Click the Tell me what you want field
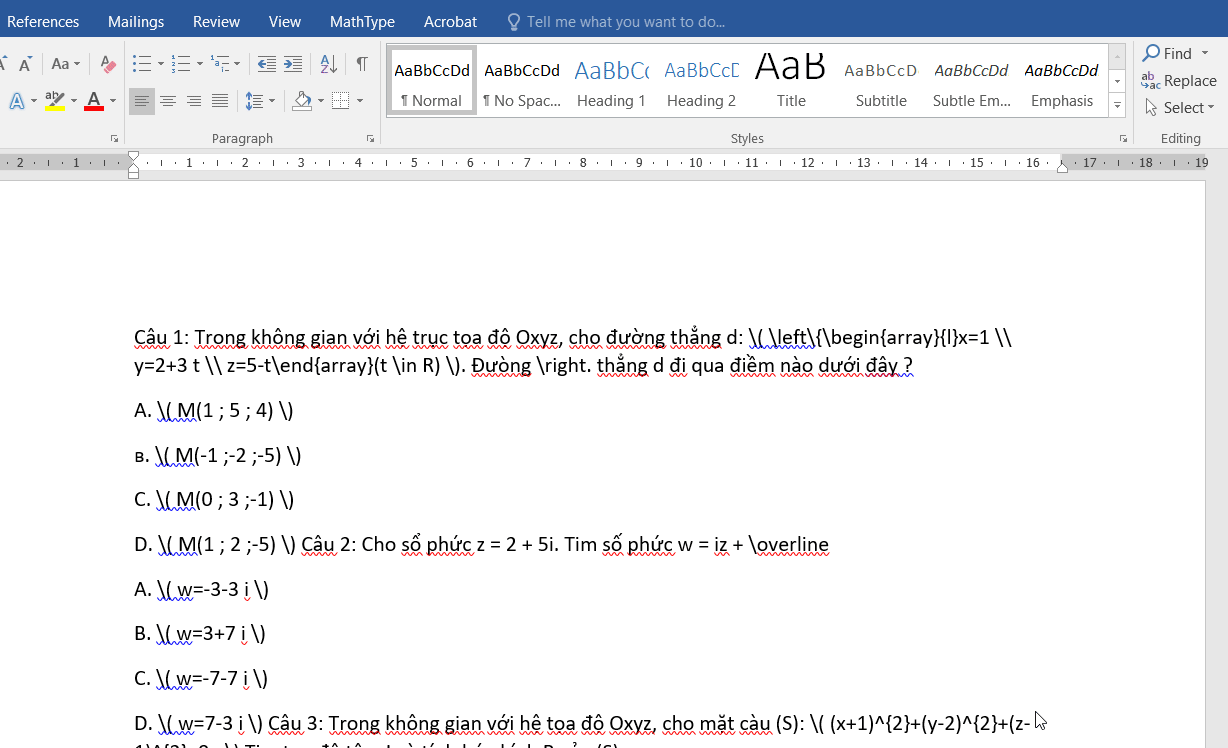This screenshot has width=1228, height=748. 616,21
